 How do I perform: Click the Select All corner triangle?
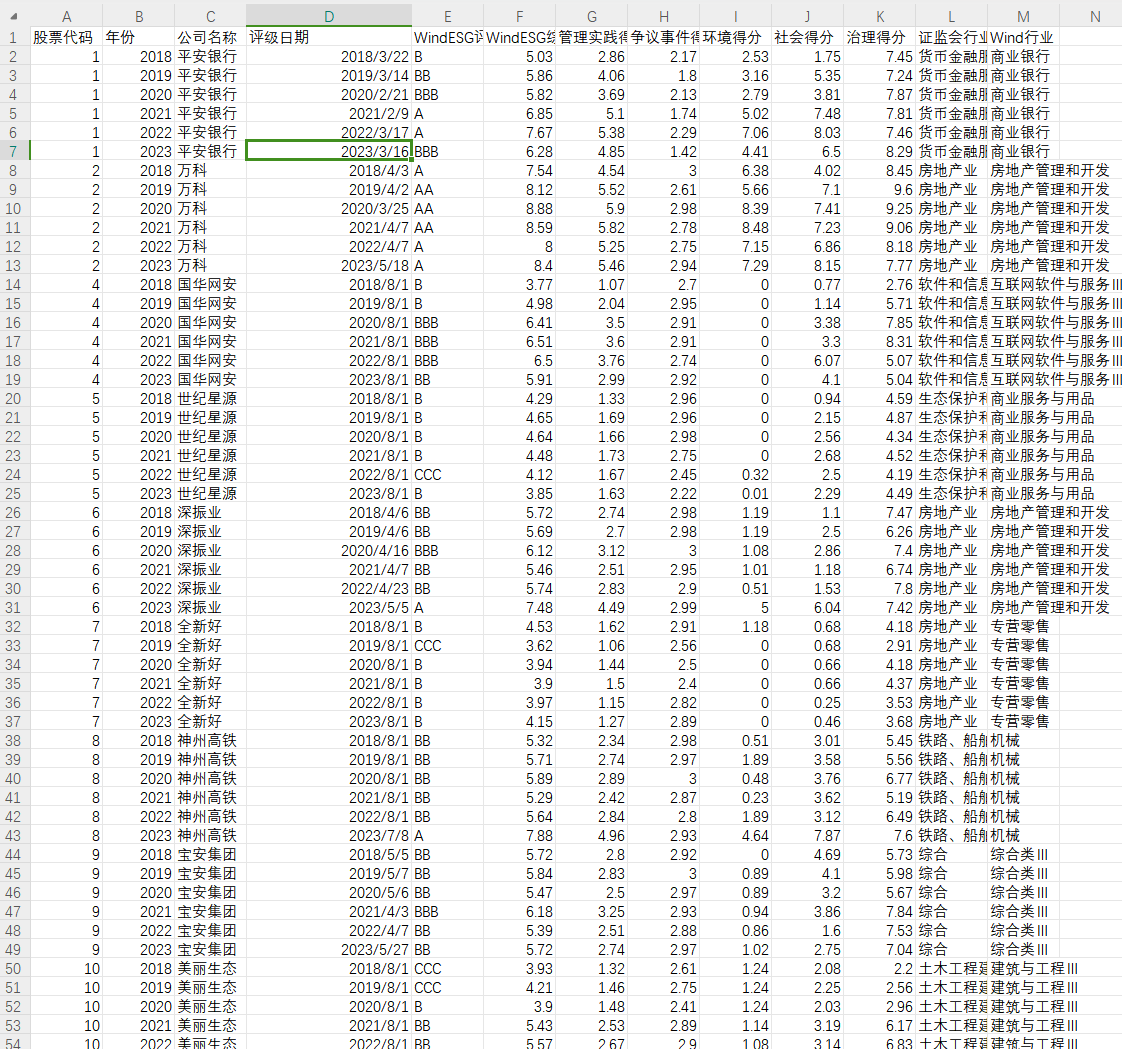[x=14, y=16]
